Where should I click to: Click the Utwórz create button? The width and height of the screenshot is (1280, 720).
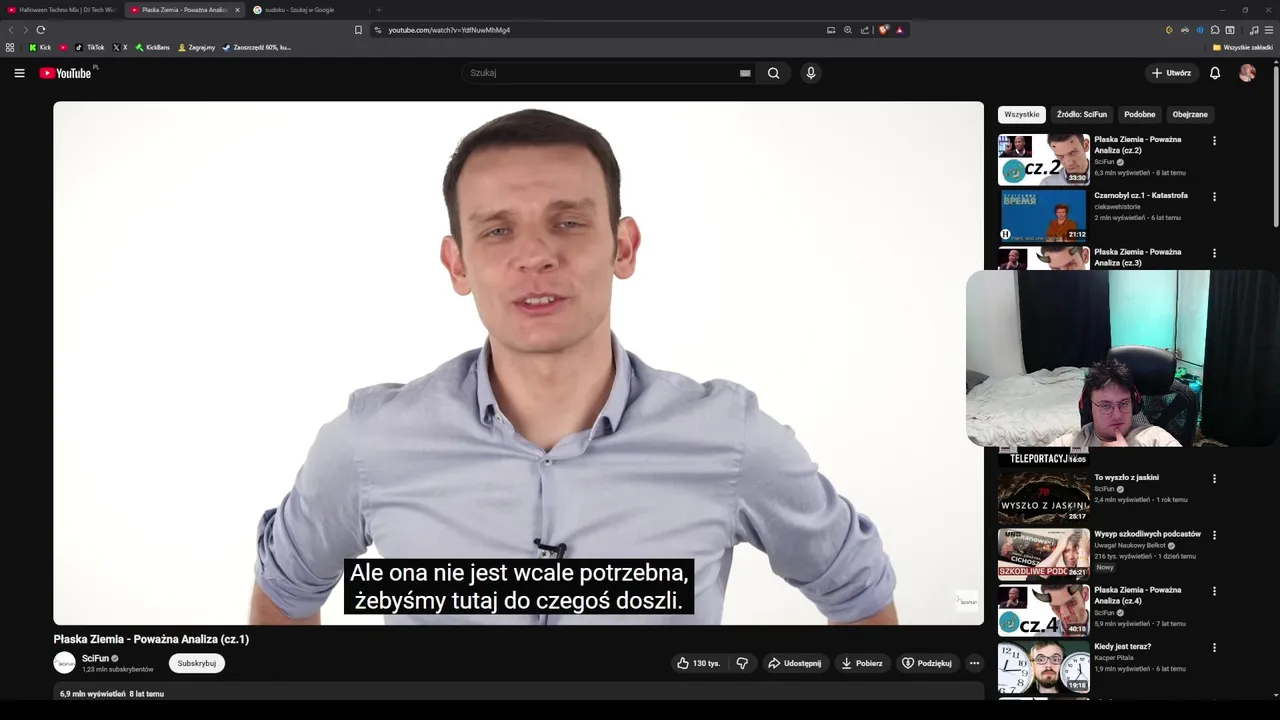(1171, 73)
